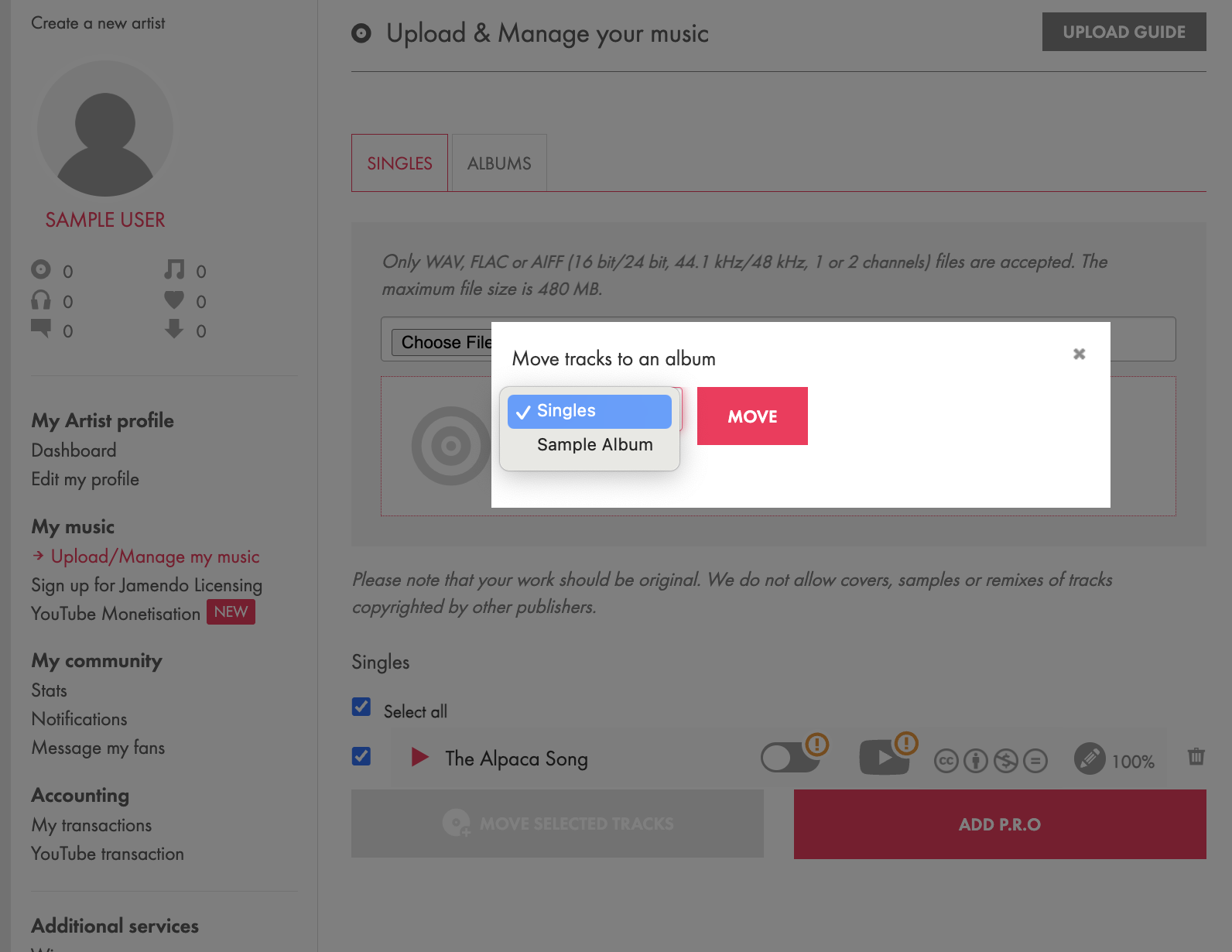Open Message my fans link
Image resolution: width=1232 pixels, height=952 pixels.
[98, 748]
